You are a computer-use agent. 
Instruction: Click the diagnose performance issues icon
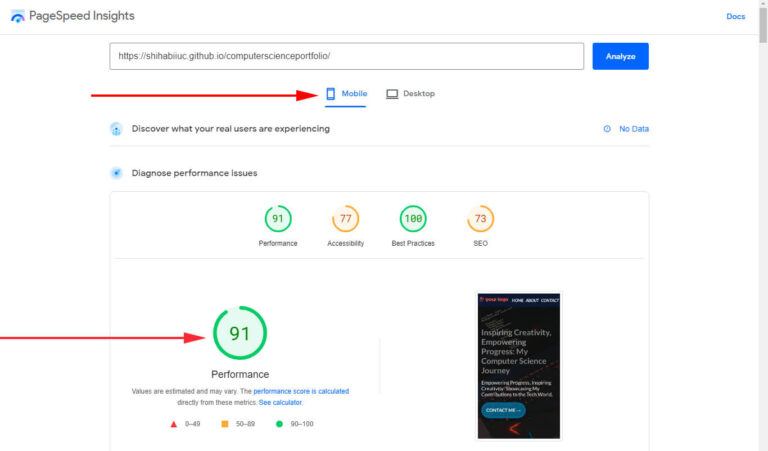(x=116, y=173)
